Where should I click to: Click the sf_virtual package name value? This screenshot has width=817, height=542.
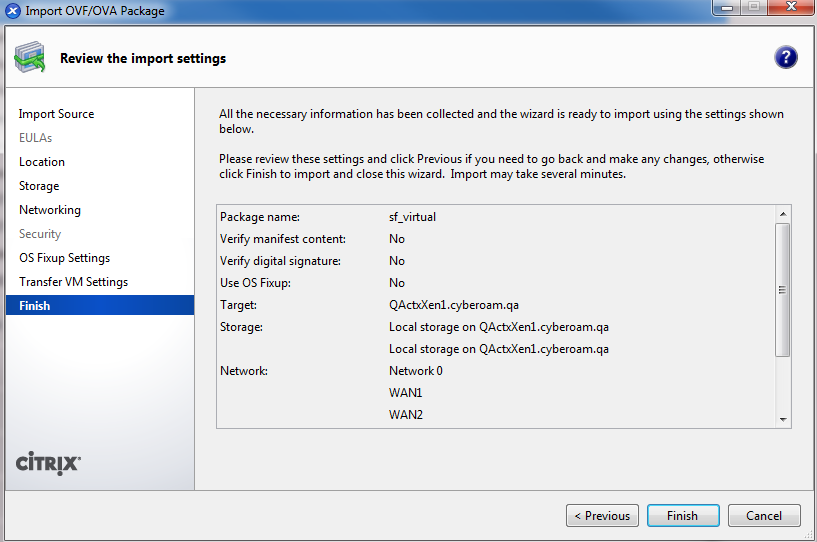(x=412, y=217)
